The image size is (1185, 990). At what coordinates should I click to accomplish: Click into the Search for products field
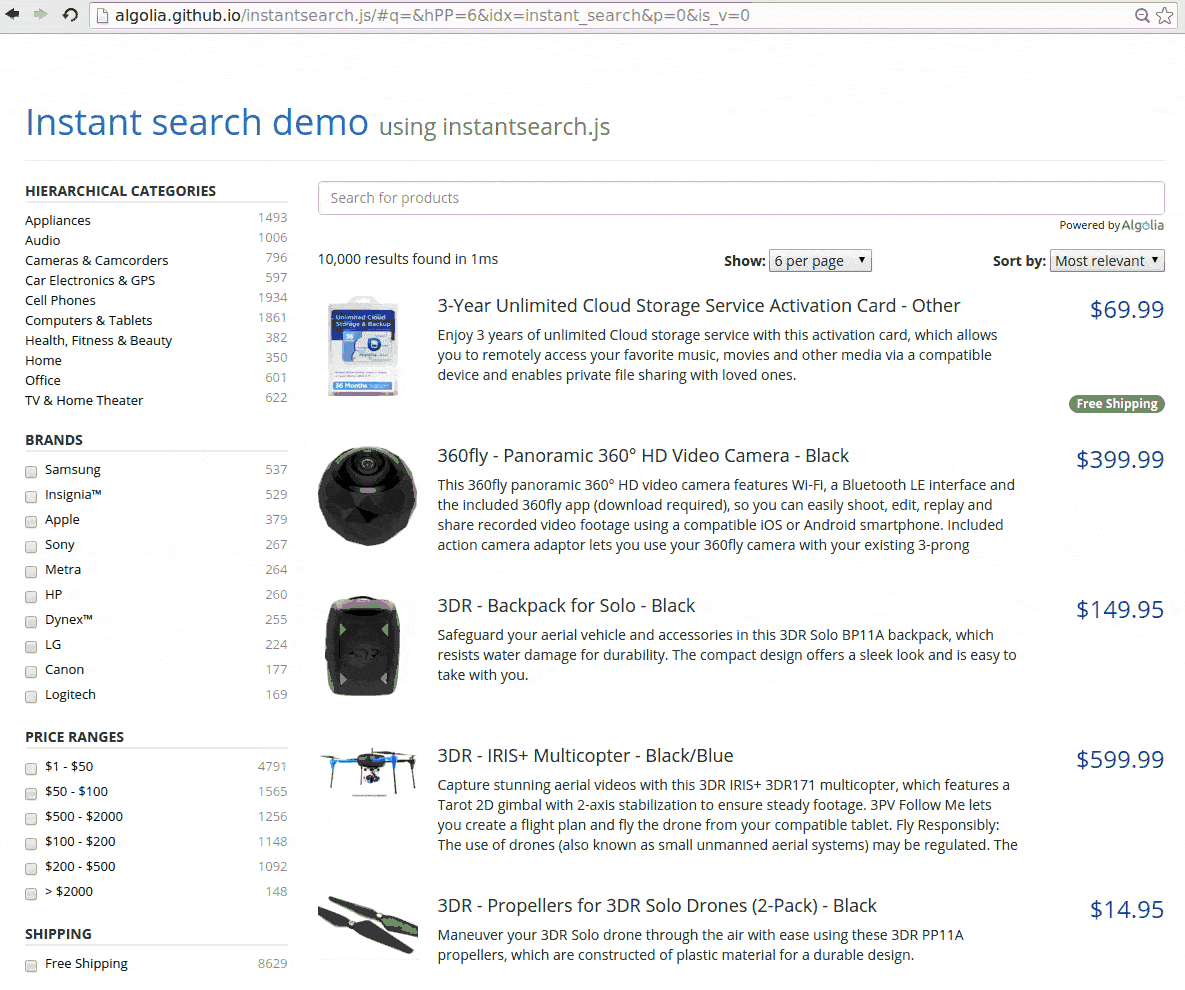tap(741, 198)
